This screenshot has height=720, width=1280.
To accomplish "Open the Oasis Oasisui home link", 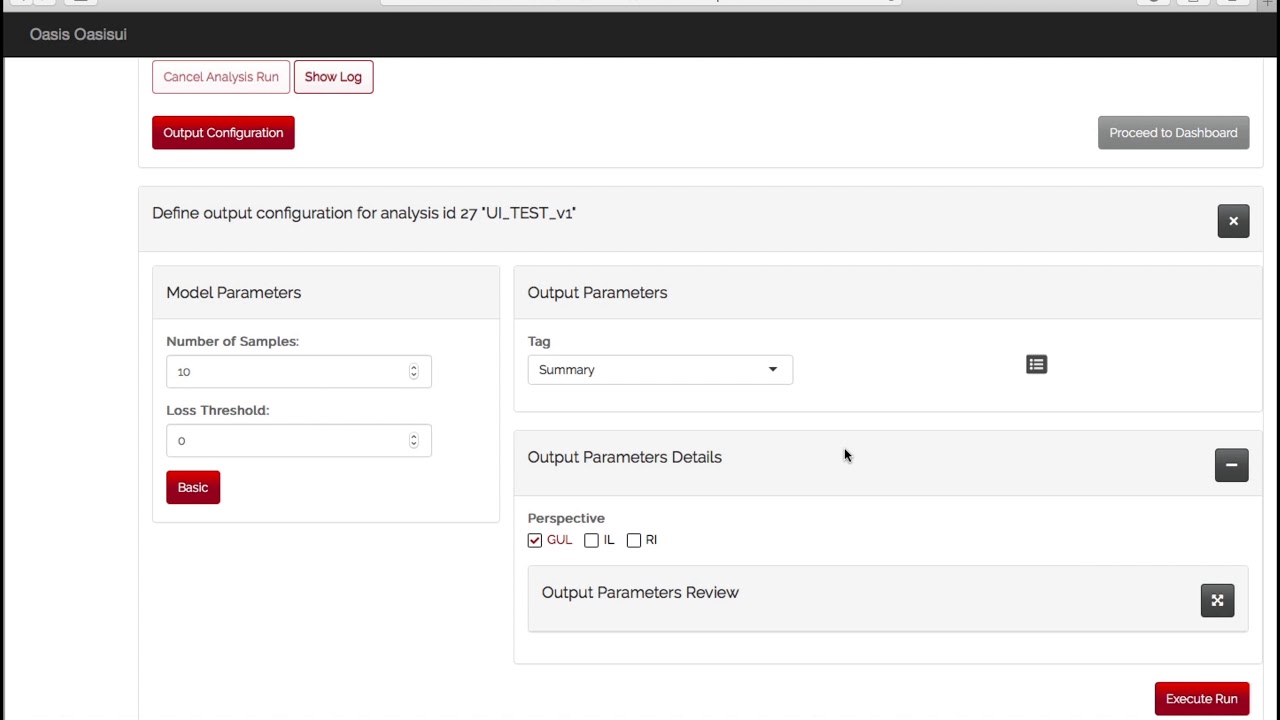I will coord(78,34).
